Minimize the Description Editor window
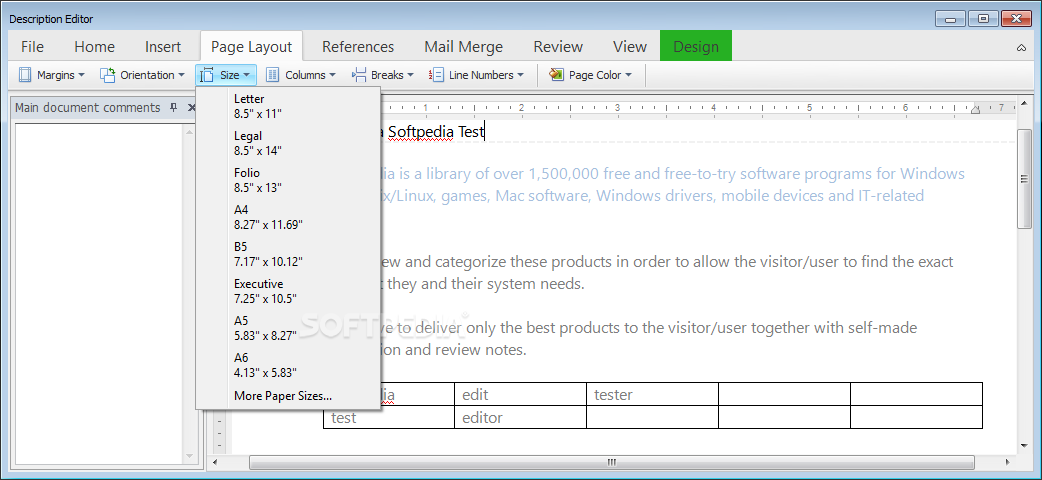Image resolution: width=1042 pixels, height=480 pixels. point(951,19)
